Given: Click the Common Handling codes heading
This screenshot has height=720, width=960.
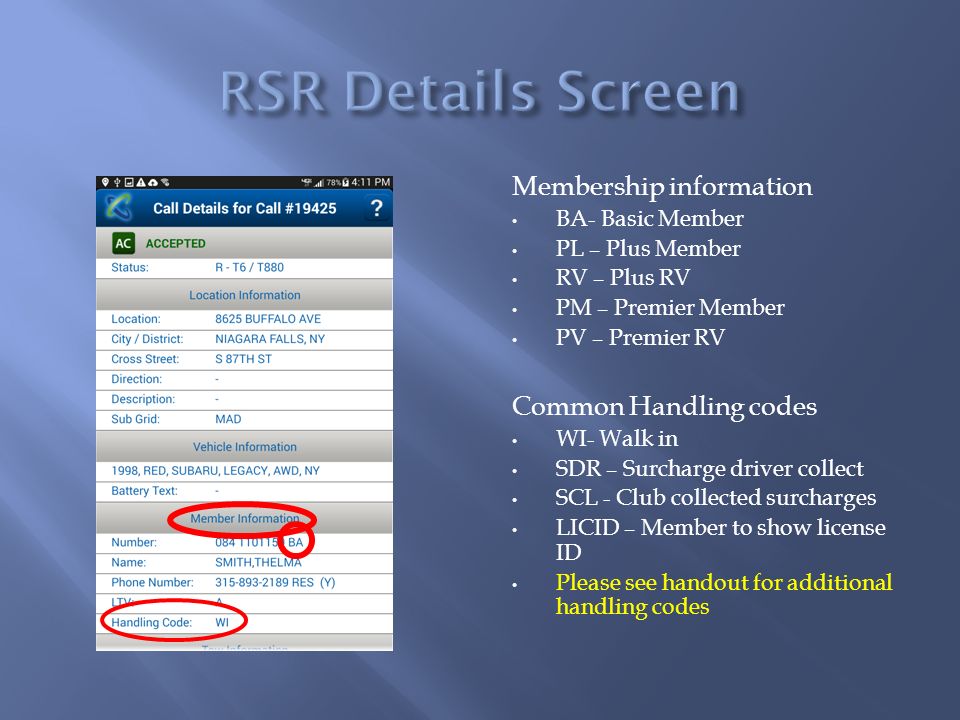Looking at the screenshot, I should 664,407.
